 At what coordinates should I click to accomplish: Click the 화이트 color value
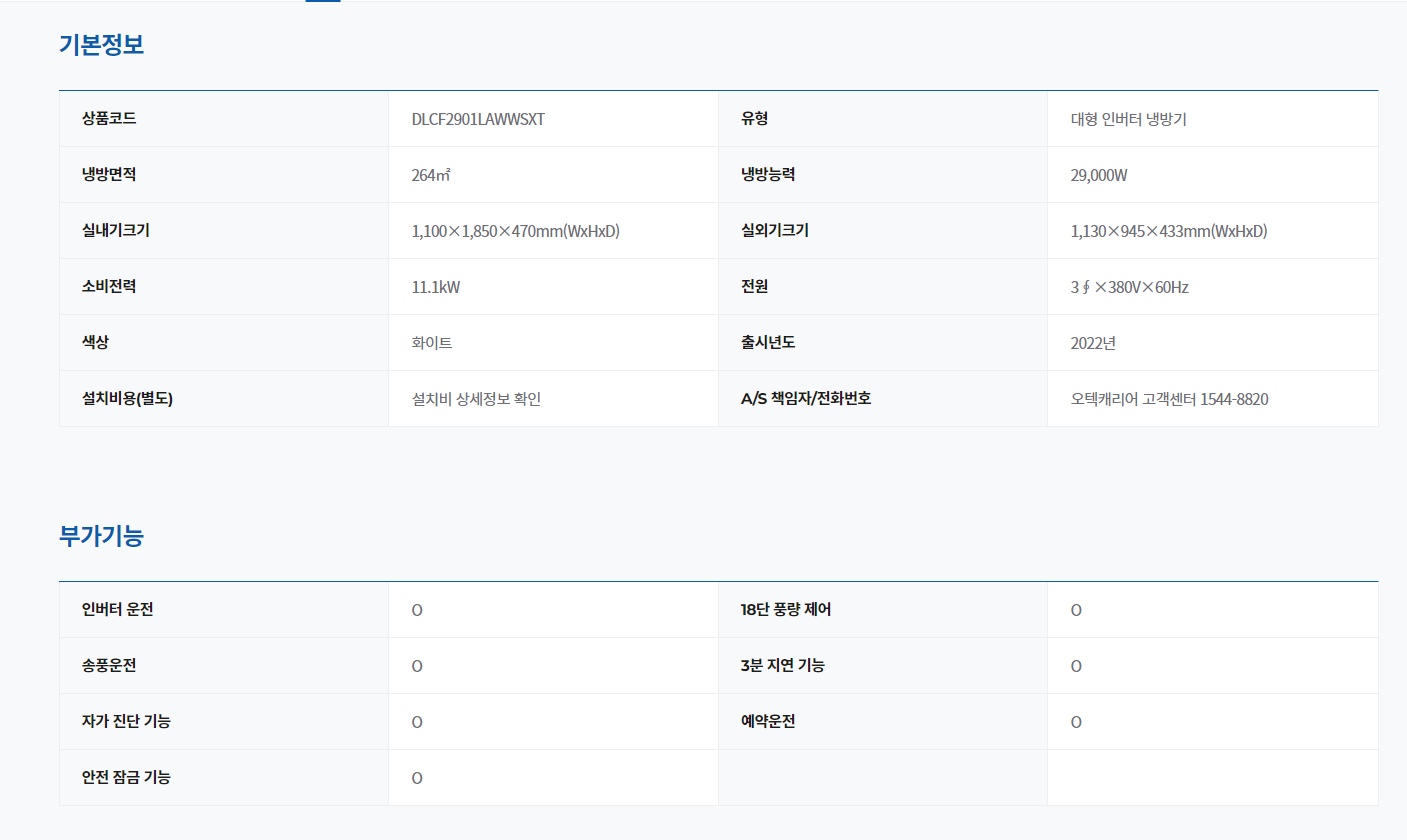point(432,343)
